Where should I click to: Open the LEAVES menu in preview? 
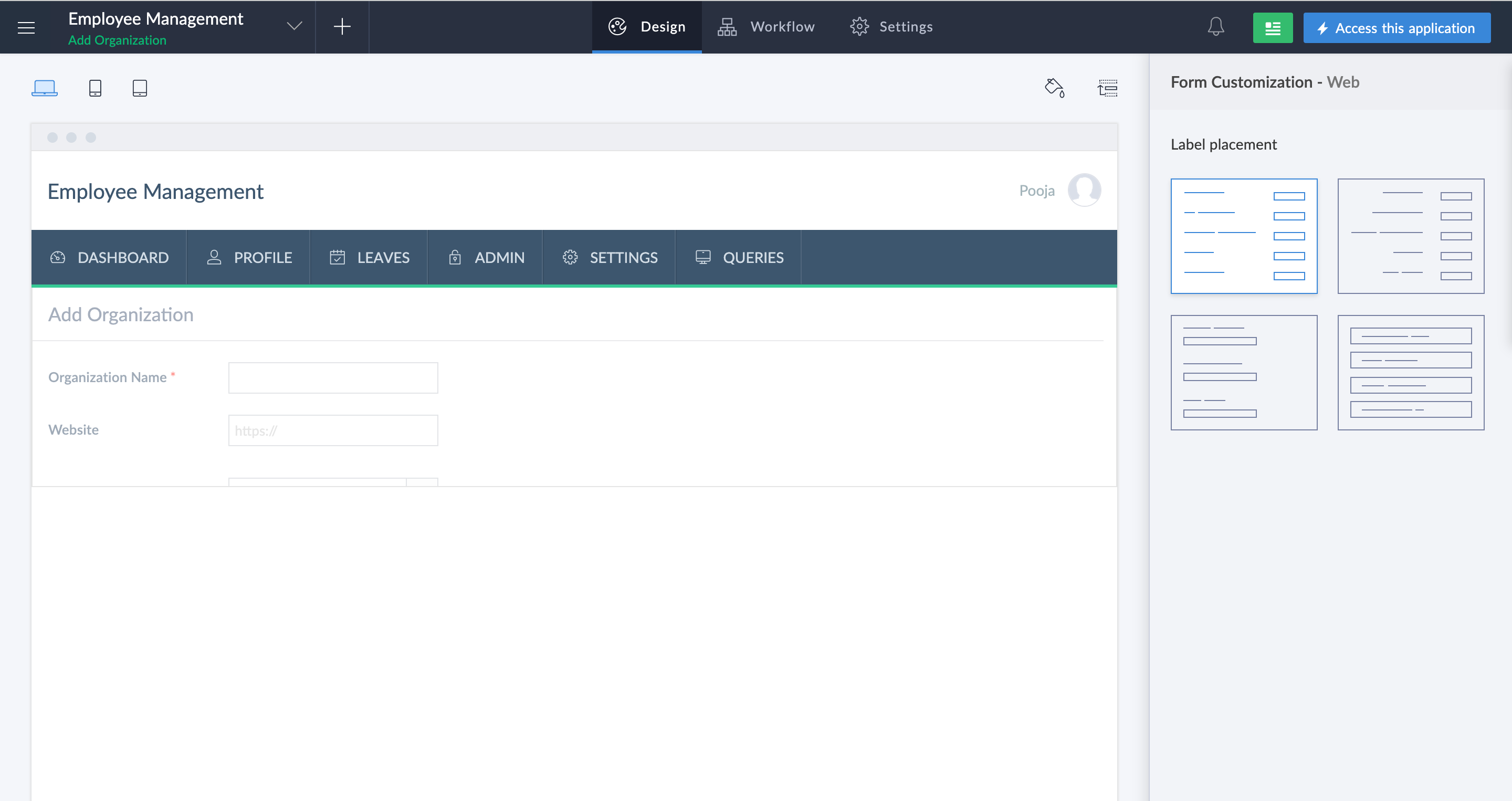point(369,258)
